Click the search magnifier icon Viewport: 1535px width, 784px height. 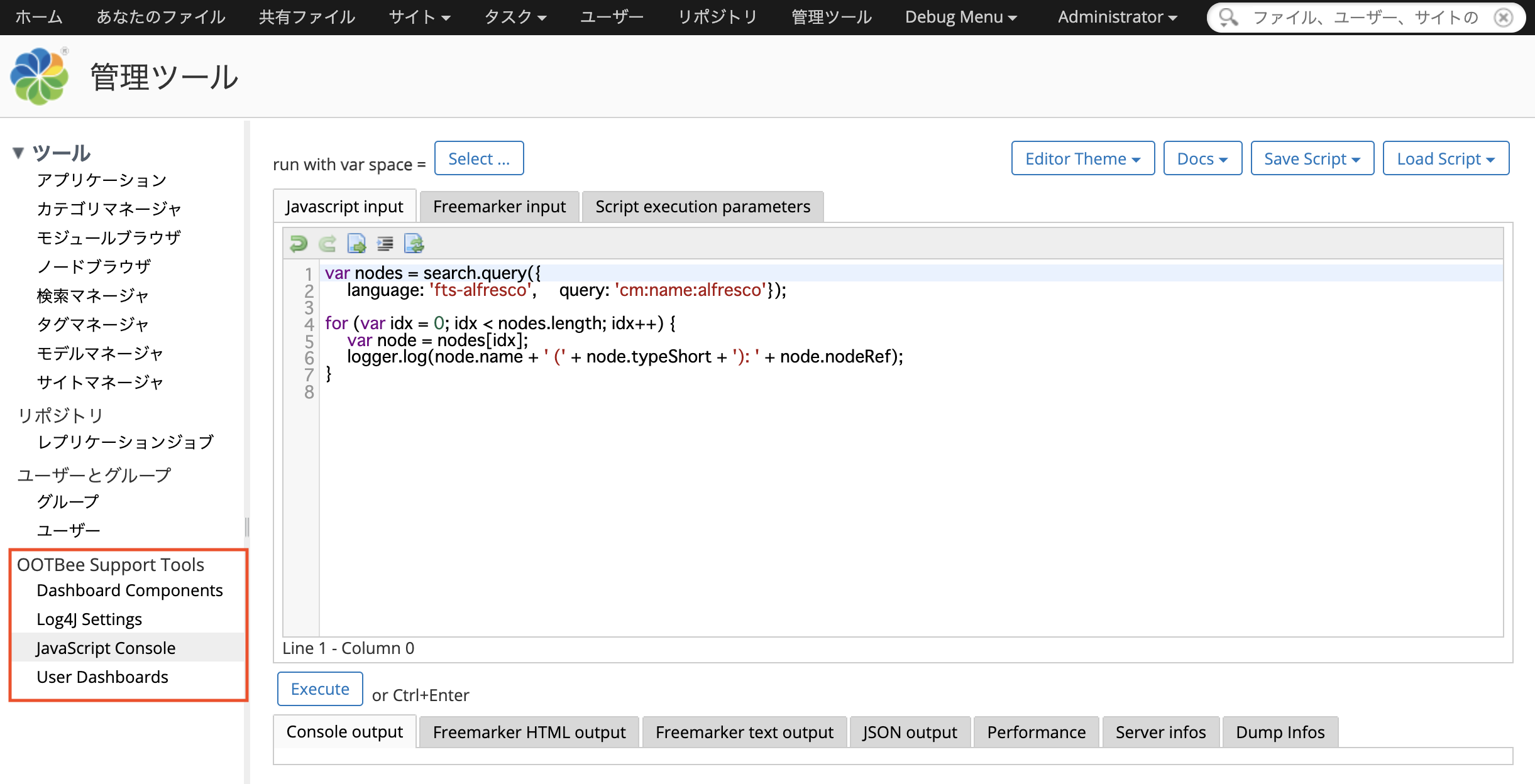pos(1228,17)
